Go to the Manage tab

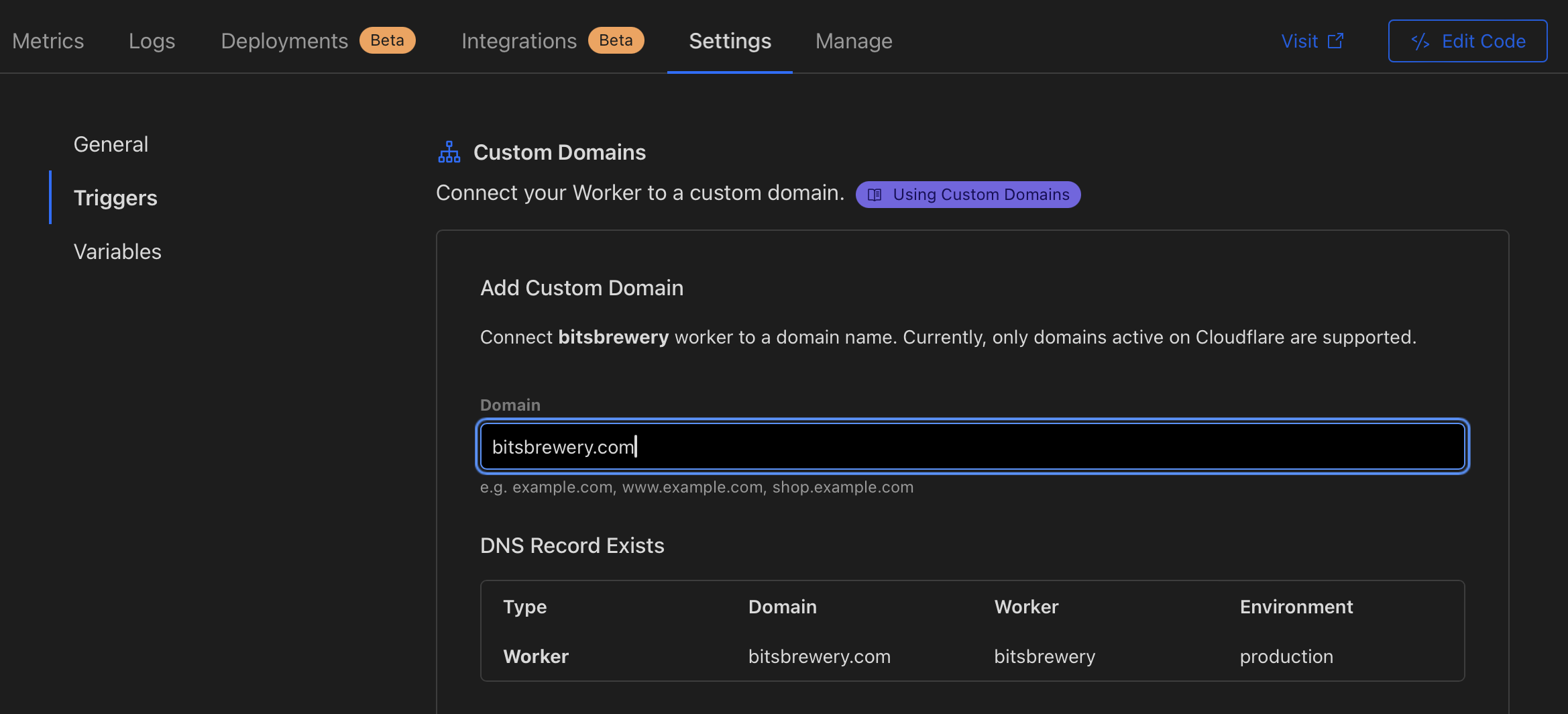coord(854,41)
